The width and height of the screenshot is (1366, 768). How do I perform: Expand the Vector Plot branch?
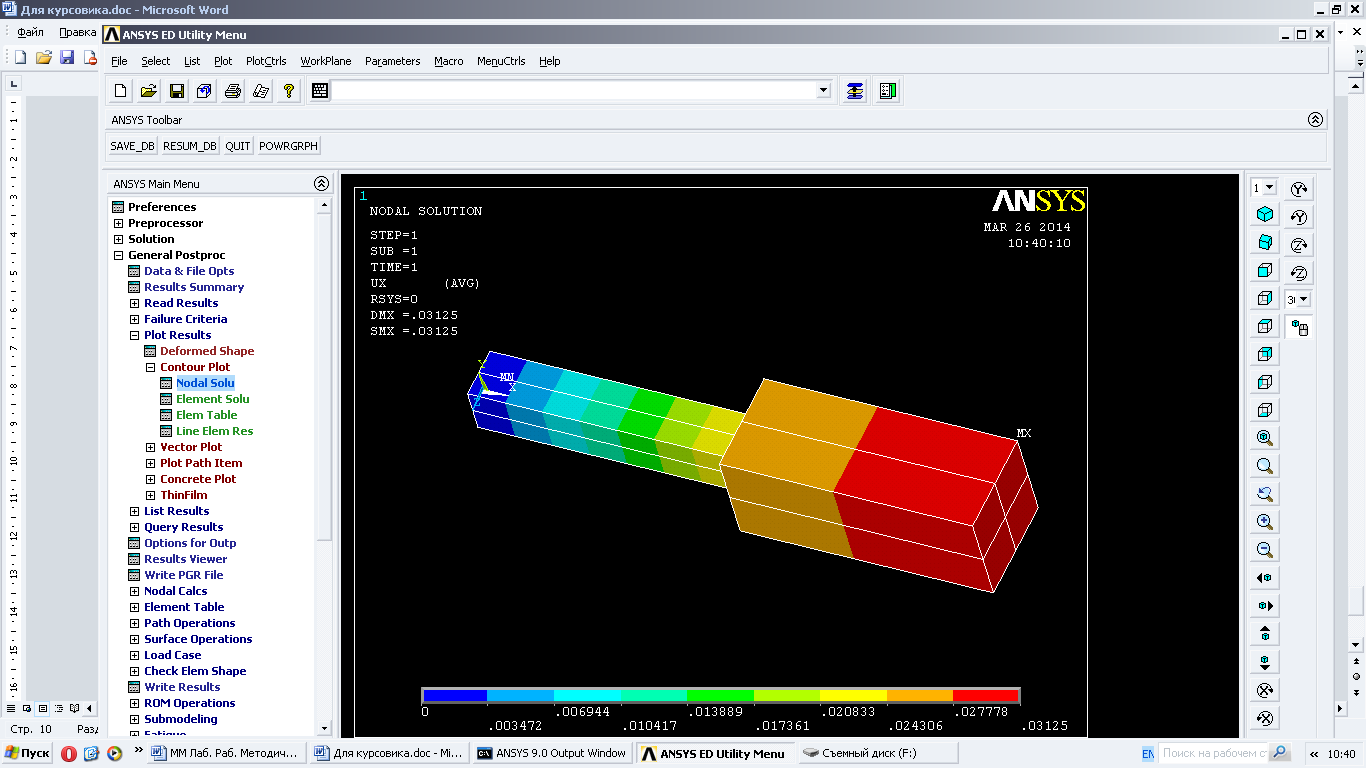pyautogui.click(x=150, y=447)
